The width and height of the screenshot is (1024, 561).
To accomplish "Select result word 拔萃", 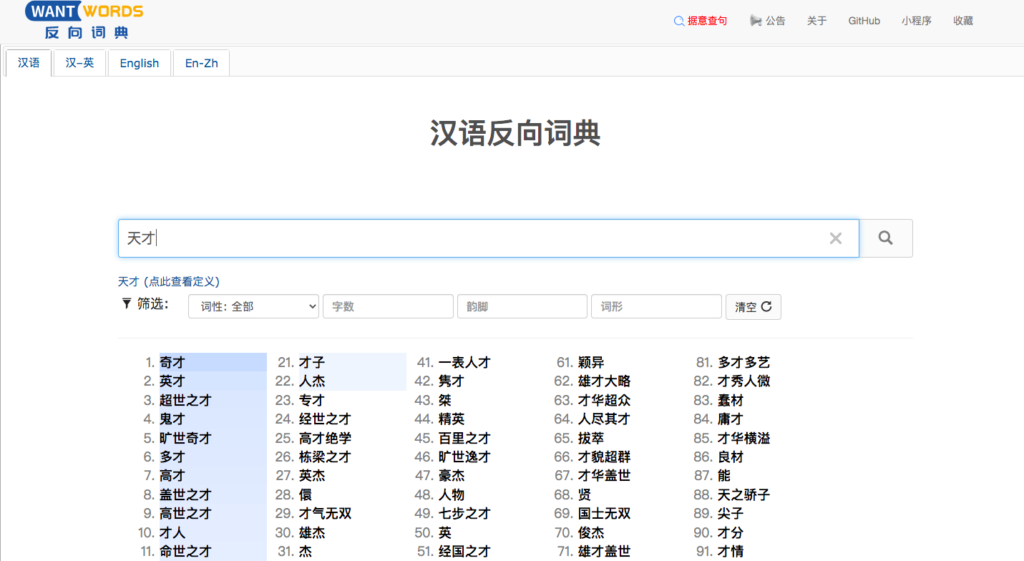I will click(x=591, y=438).
